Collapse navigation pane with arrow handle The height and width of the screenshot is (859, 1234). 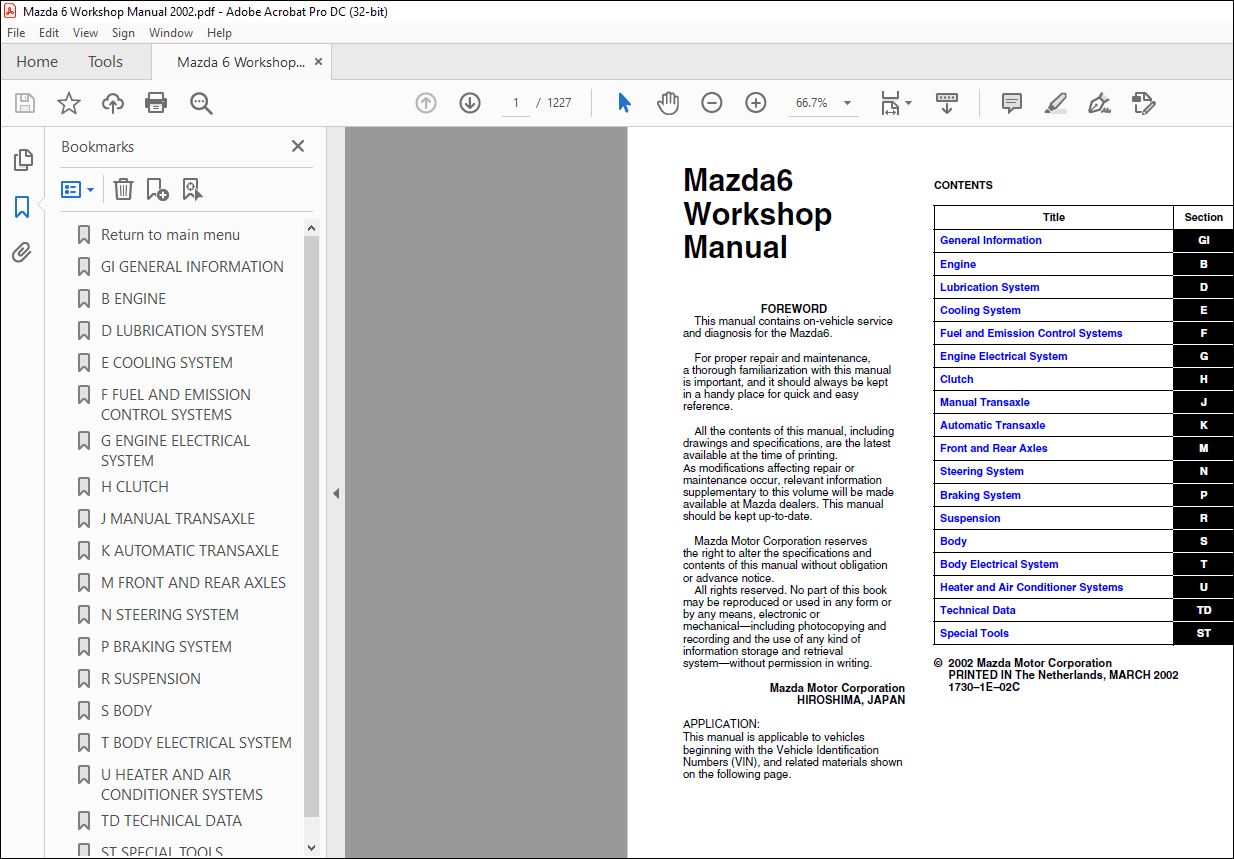[336, 493]
